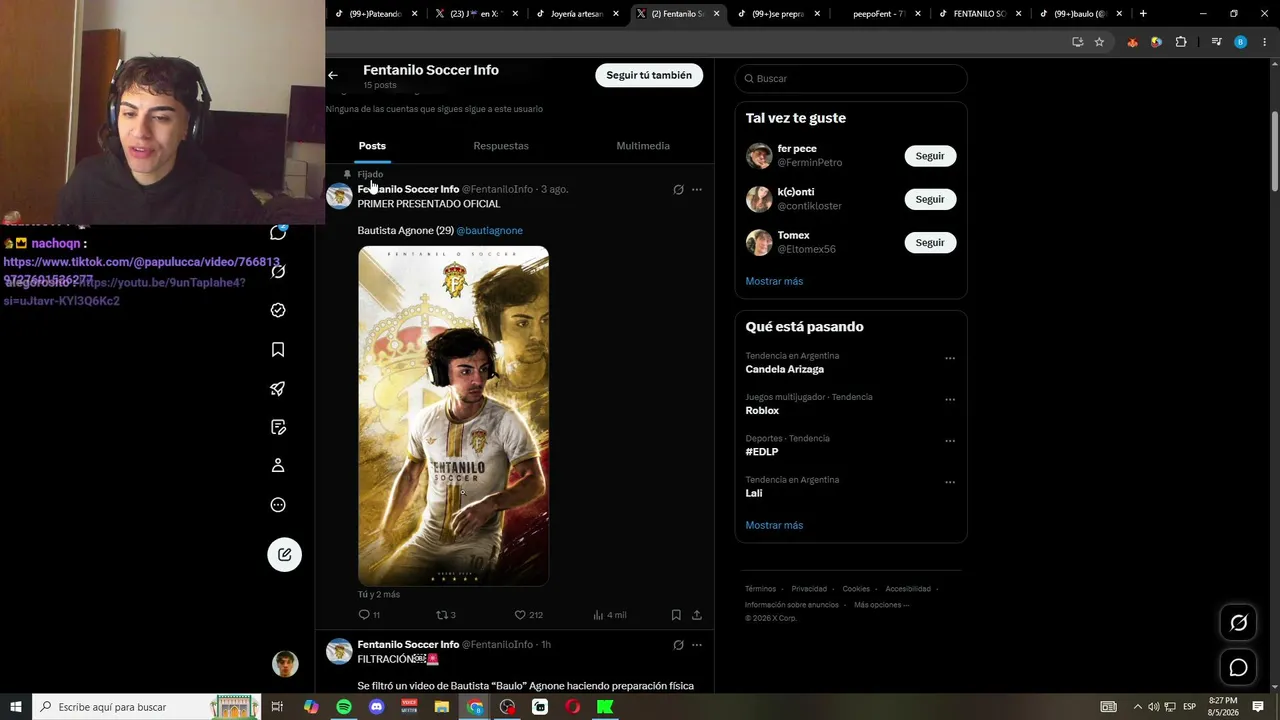Switch to the Respuestas tab
Image resolution: width=1280 pixels, height=720 pixels.
click(501, 146)
